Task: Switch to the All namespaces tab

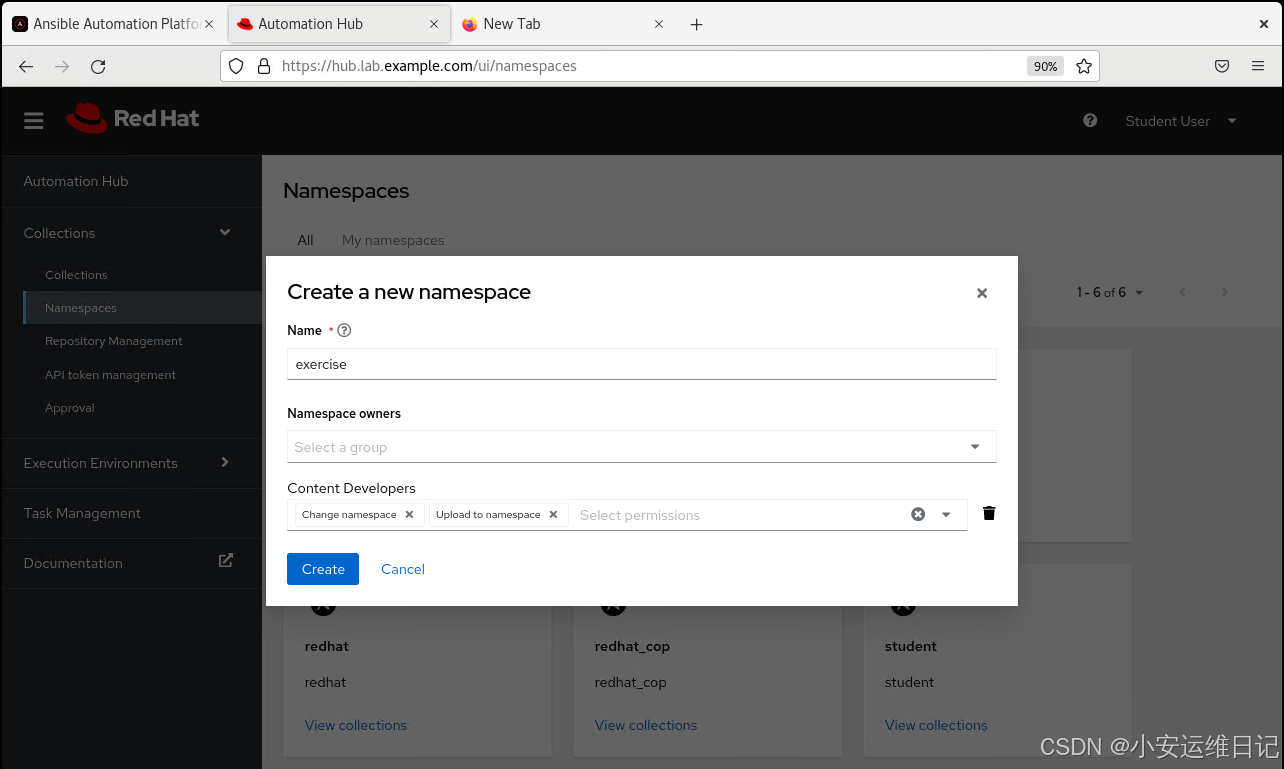Action: [x=305, y=240]
